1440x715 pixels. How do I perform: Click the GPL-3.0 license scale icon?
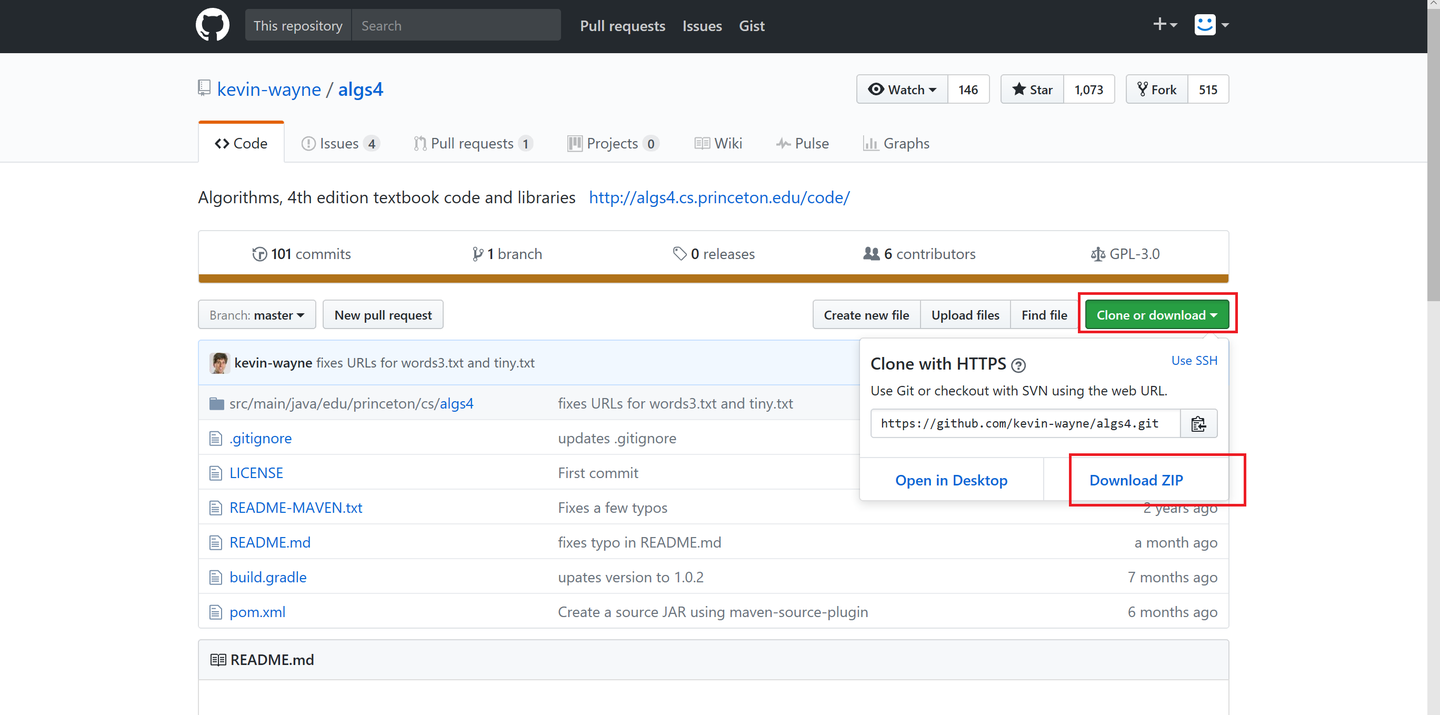pyautogui.click(x=1098, y=254)
